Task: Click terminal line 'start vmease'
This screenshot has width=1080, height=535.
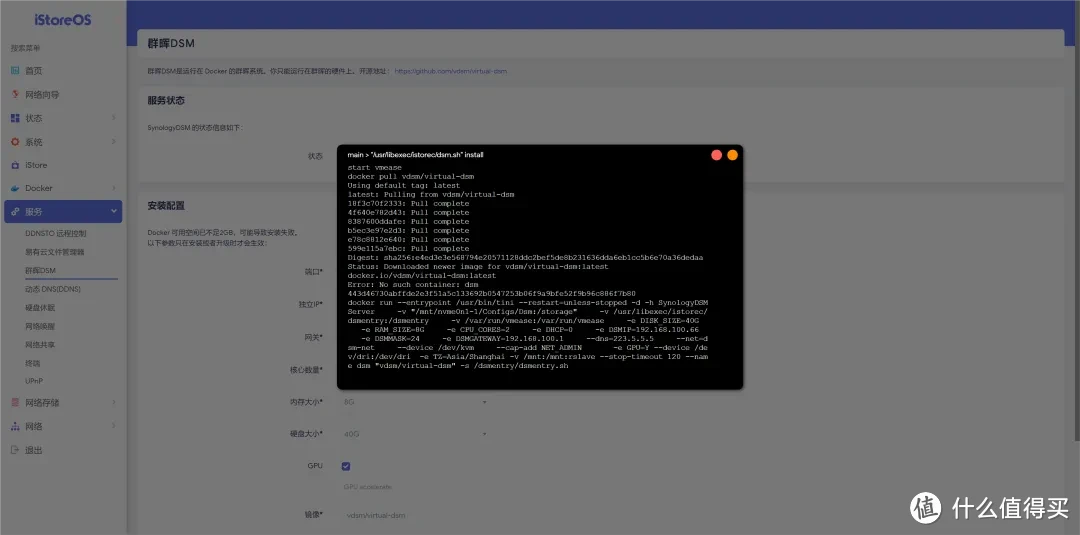Action: point(375,167)
